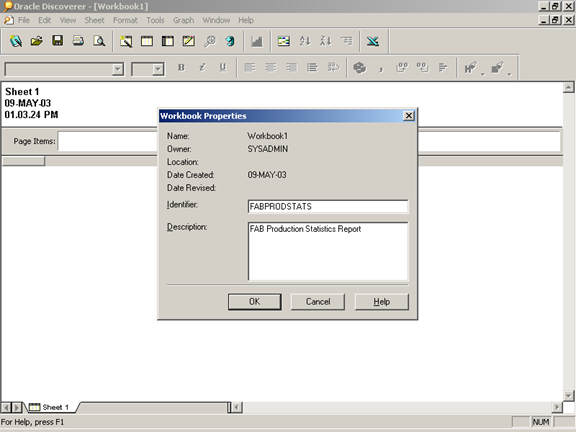Click the workbook document icon beside File
The height and width of the screenshot is (432, 576).
point(8,20)
